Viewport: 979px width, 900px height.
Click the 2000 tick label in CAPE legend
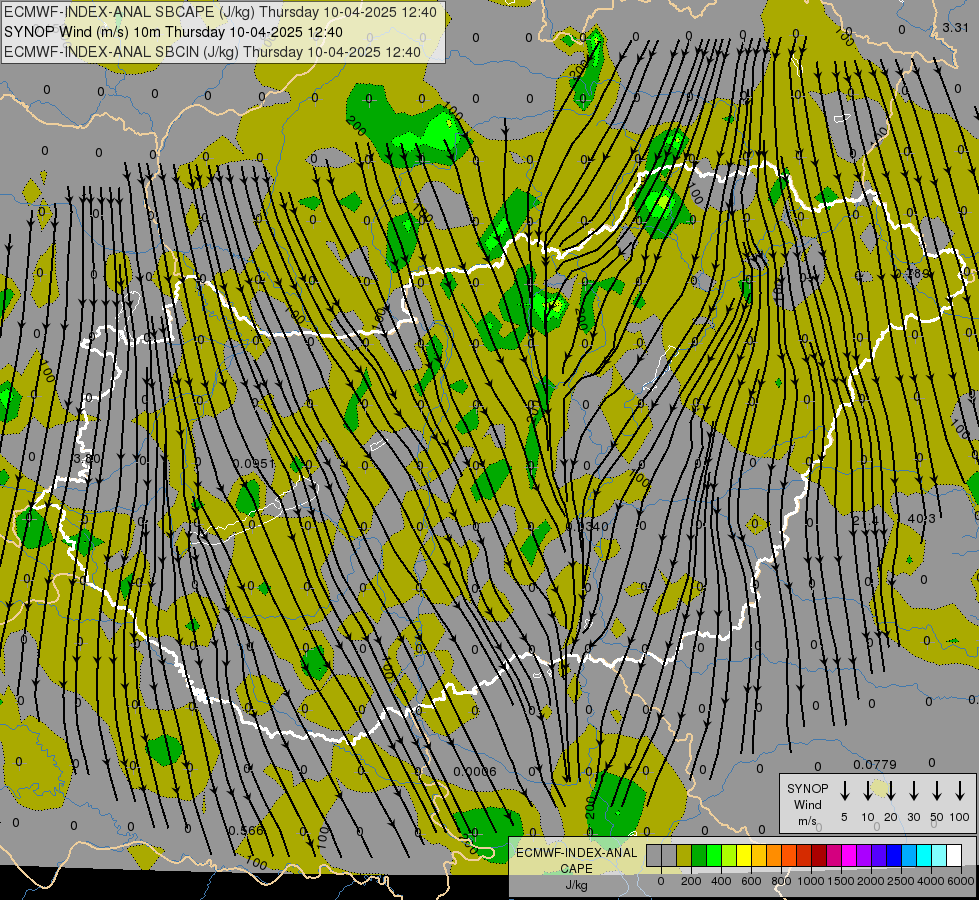(871, 881)
